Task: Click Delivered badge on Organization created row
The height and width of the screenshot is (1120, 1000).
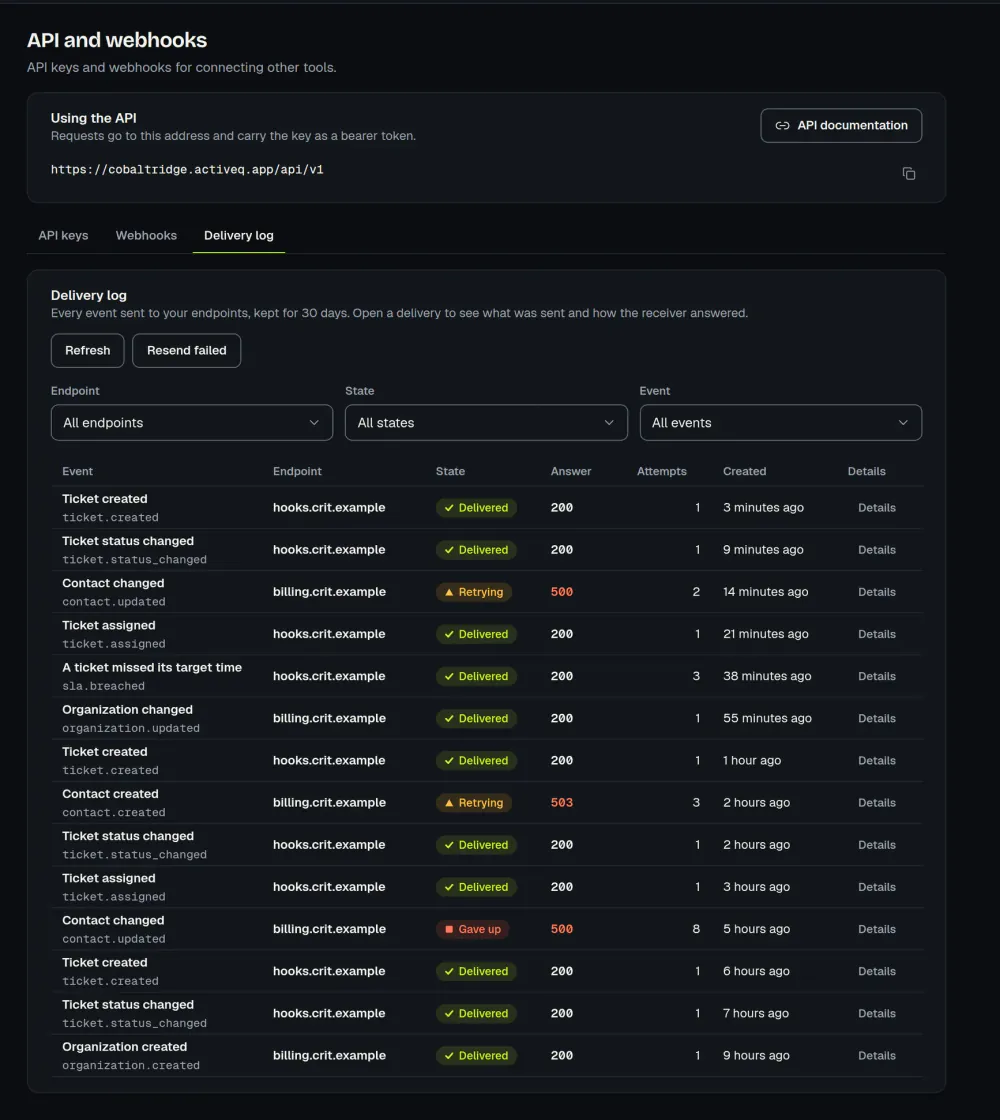Action: 476,1056
